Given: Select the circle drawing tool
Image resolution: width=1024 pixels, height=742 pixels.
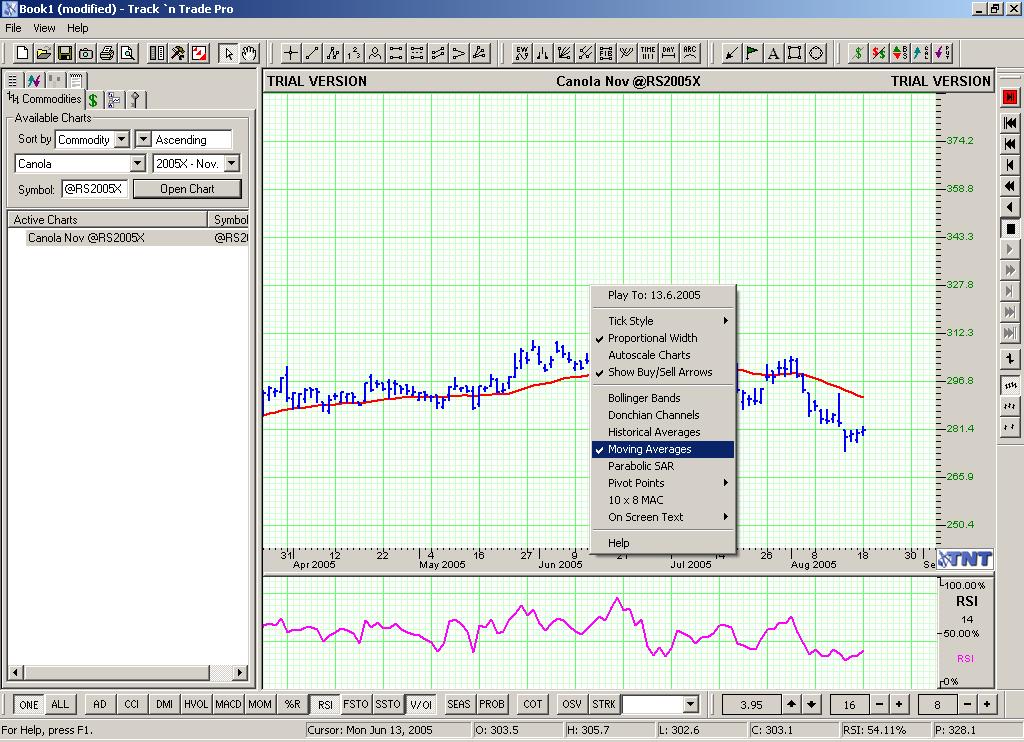Looking at the screenshot, I should pos(816,53).
